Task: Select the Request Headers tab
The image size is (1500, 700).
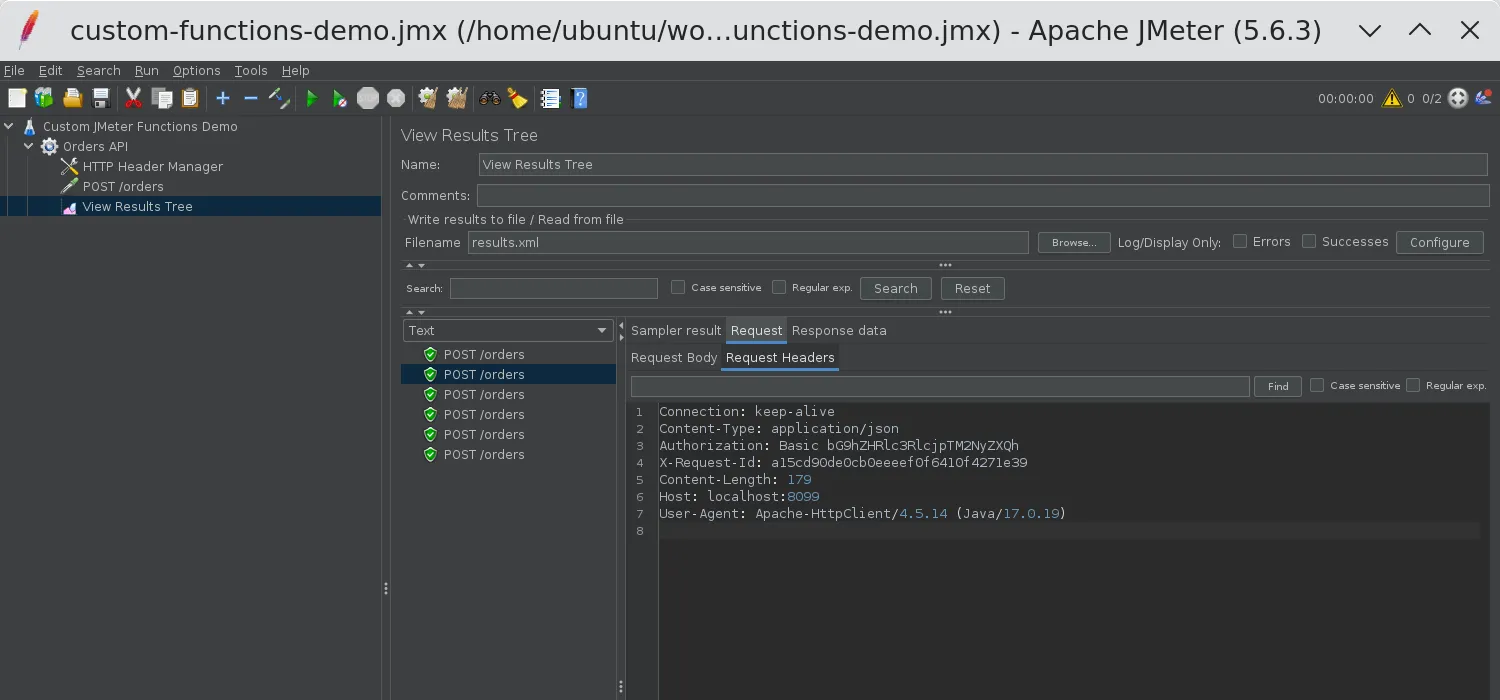Action: (780, 358)
